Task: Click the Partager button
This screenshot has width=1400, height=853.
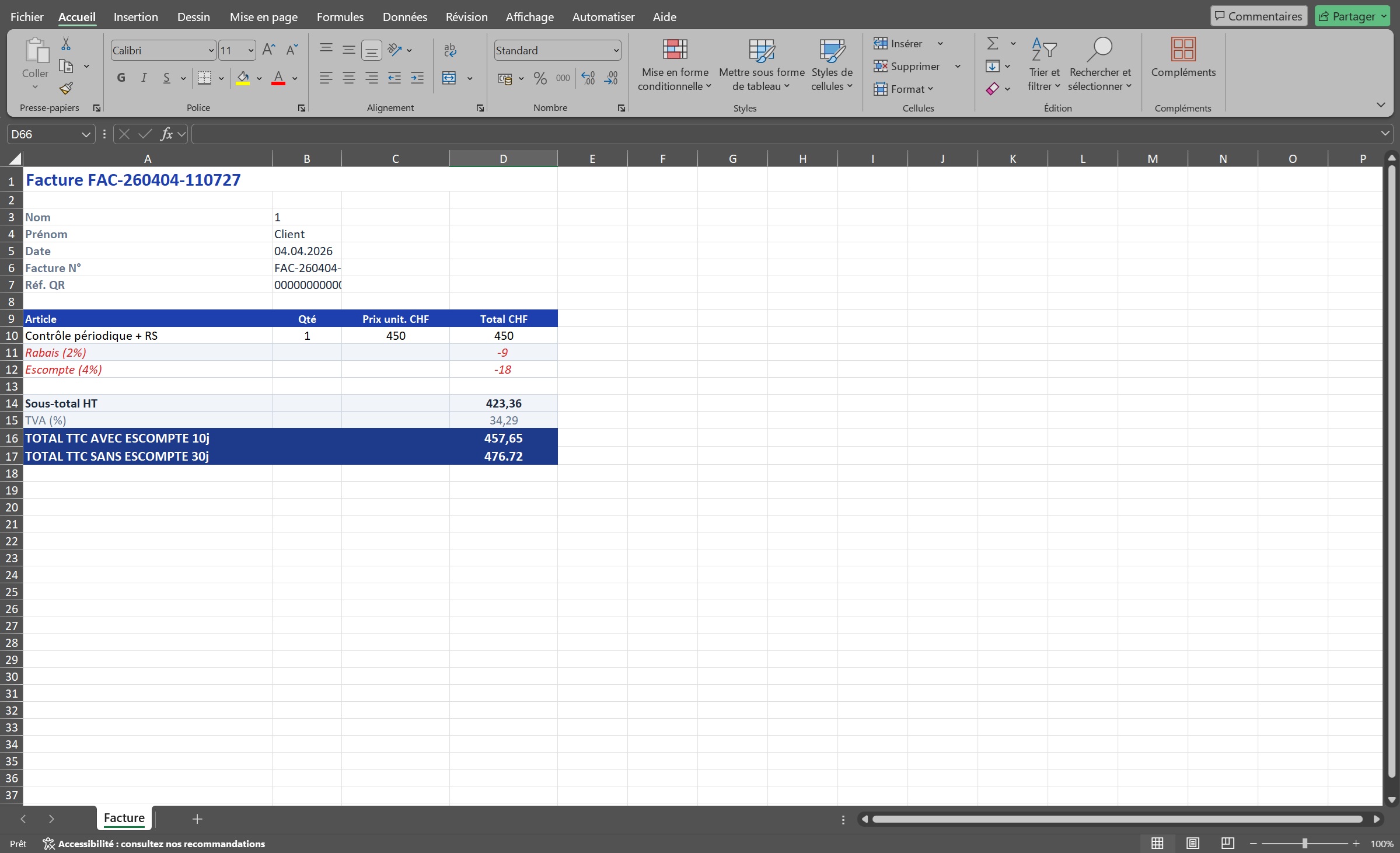Action: [x=1347, y=16]
